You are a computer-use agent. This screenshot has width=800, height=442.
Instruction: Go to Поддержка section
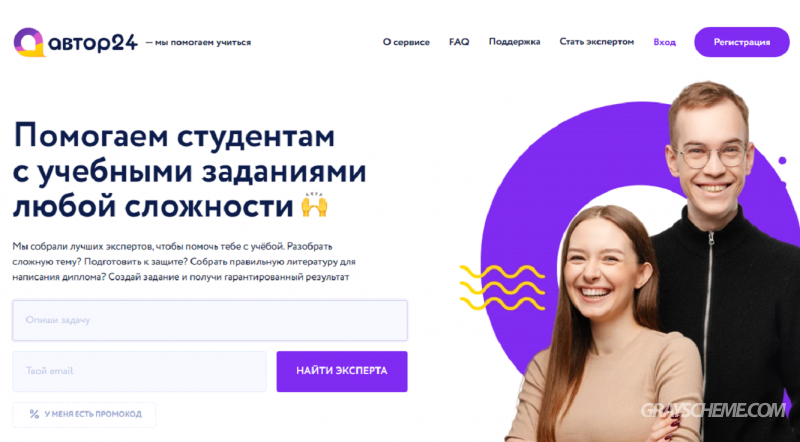[x=514, y=42]
